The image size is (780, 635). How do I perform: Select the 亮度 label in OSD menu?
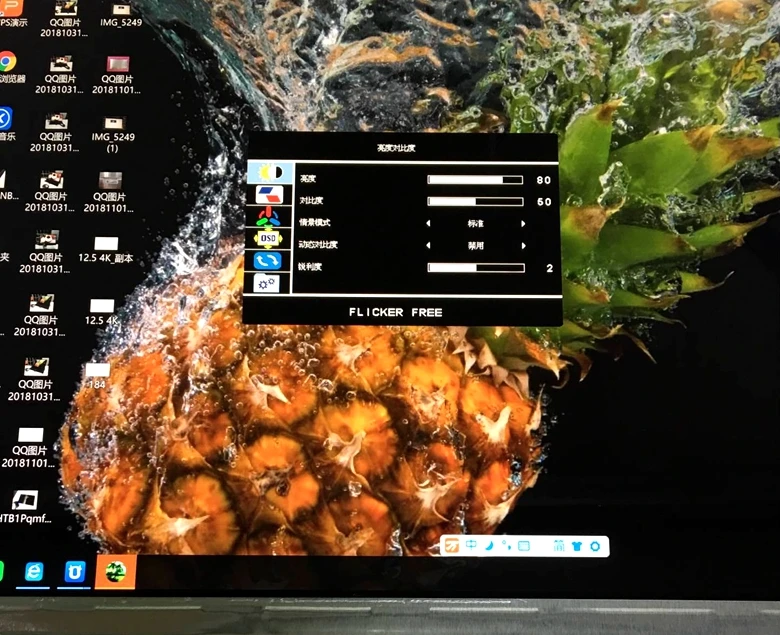coord(308,179)
